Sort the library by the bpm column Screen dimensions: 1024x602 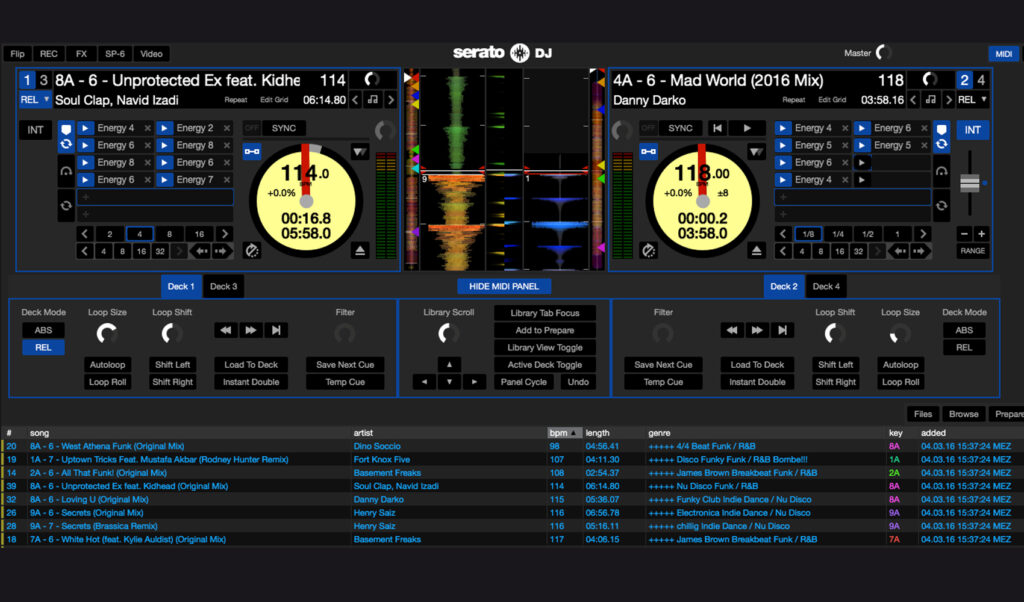pyautogui.click(x=564, y=433)
